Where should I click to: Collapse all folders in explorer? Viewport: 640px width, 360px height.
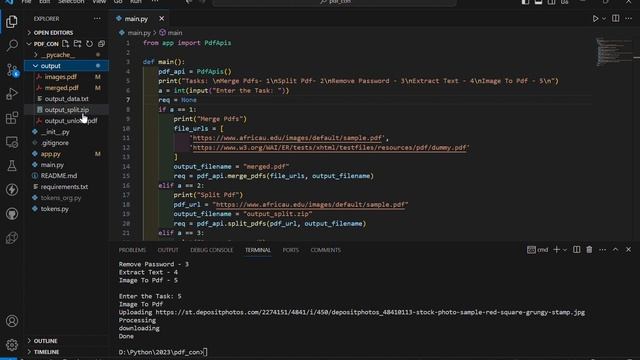pos(101,44)
